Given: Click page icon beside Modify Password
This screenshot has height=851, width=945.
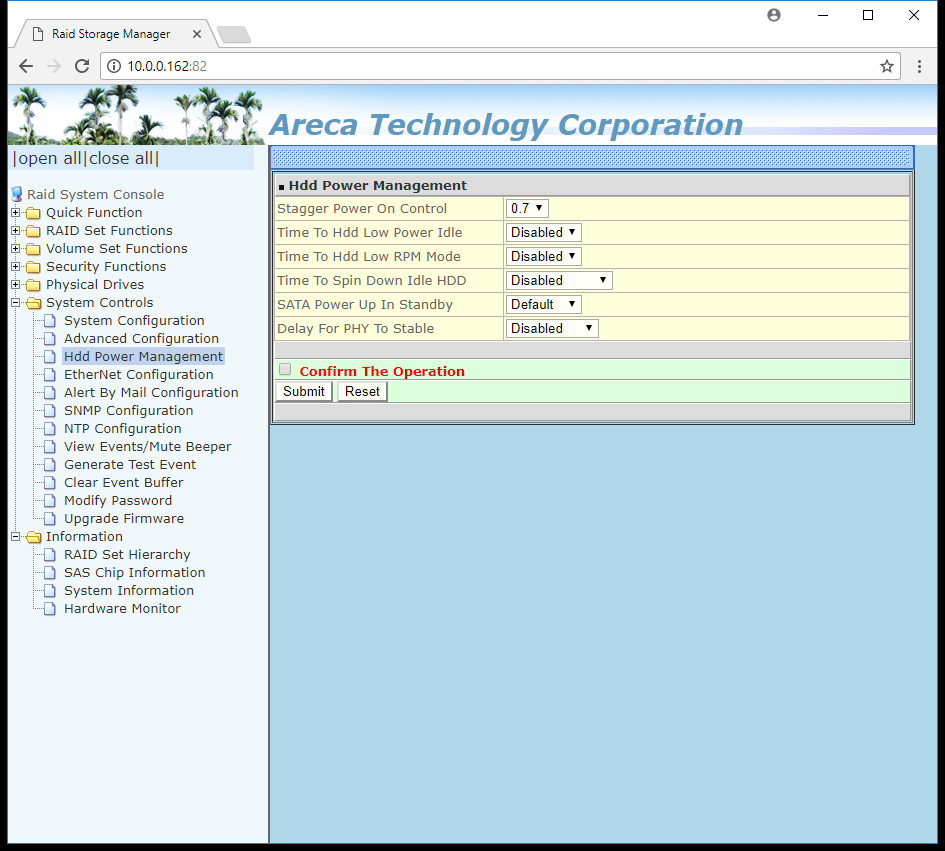Looking at the screenshot, I should tap(50, 501).
